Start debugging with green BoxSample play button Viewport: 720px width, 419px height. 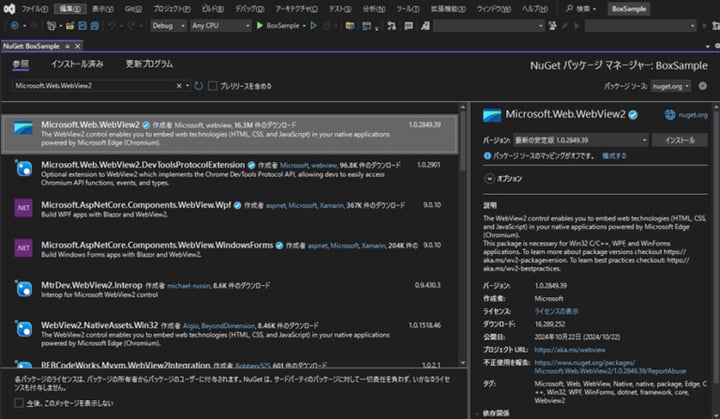click(260, 26)
